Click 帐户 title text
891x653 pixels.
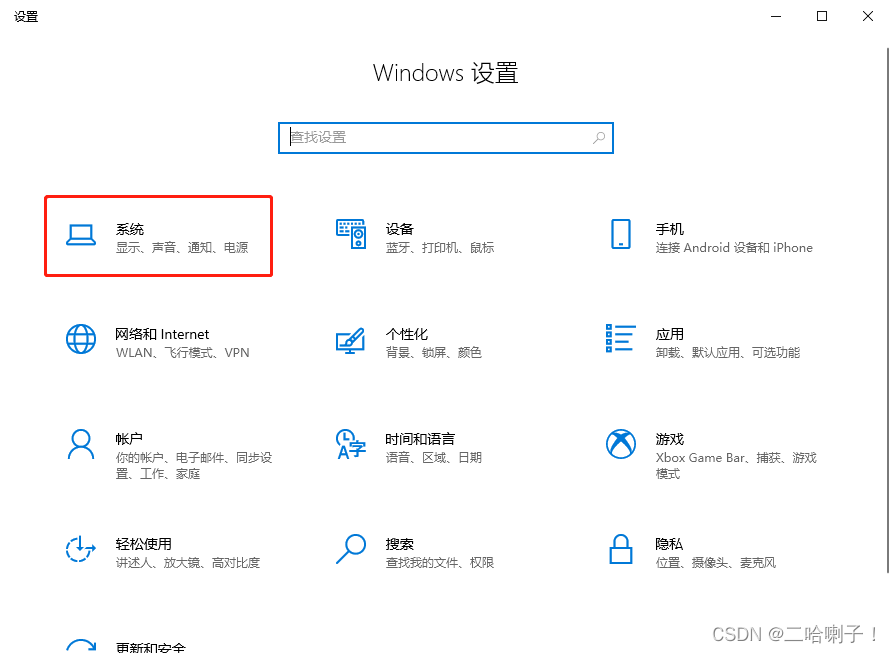(129, 439)
